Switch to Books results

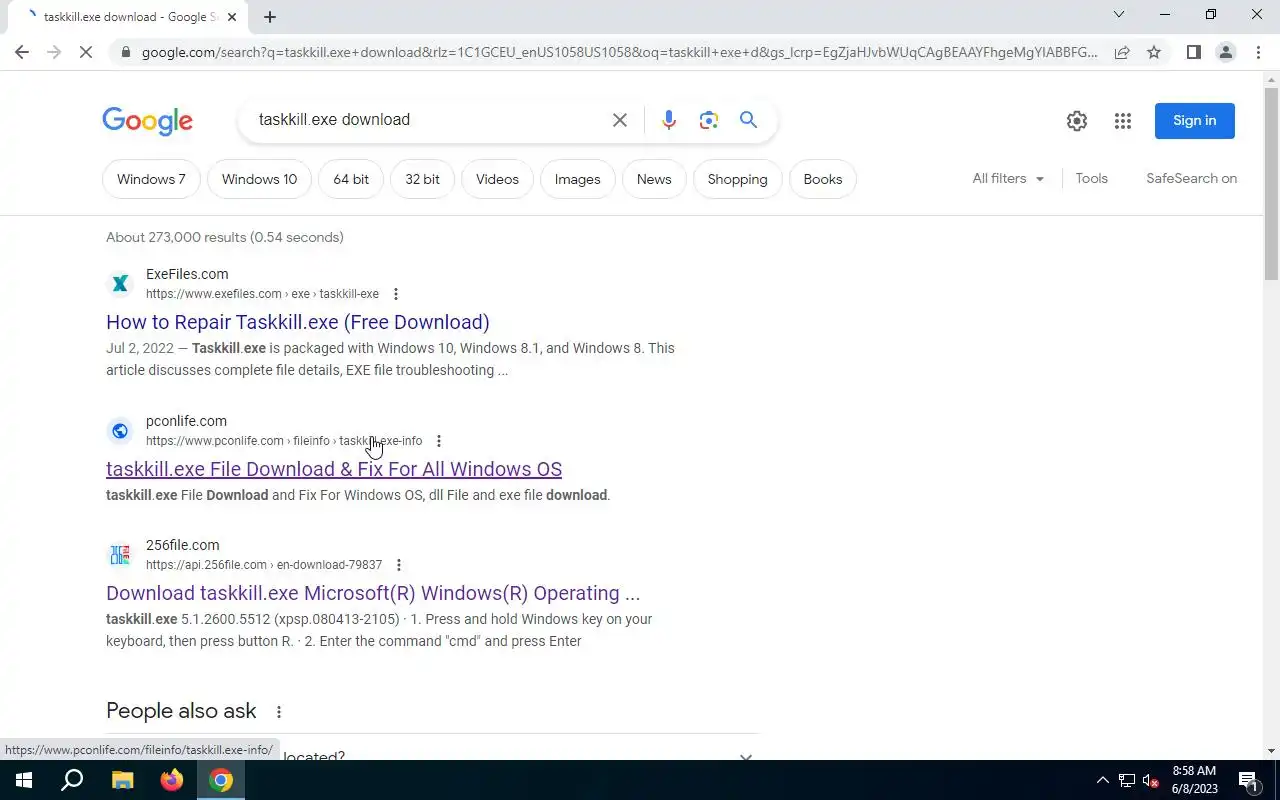[x=823, y=180]
